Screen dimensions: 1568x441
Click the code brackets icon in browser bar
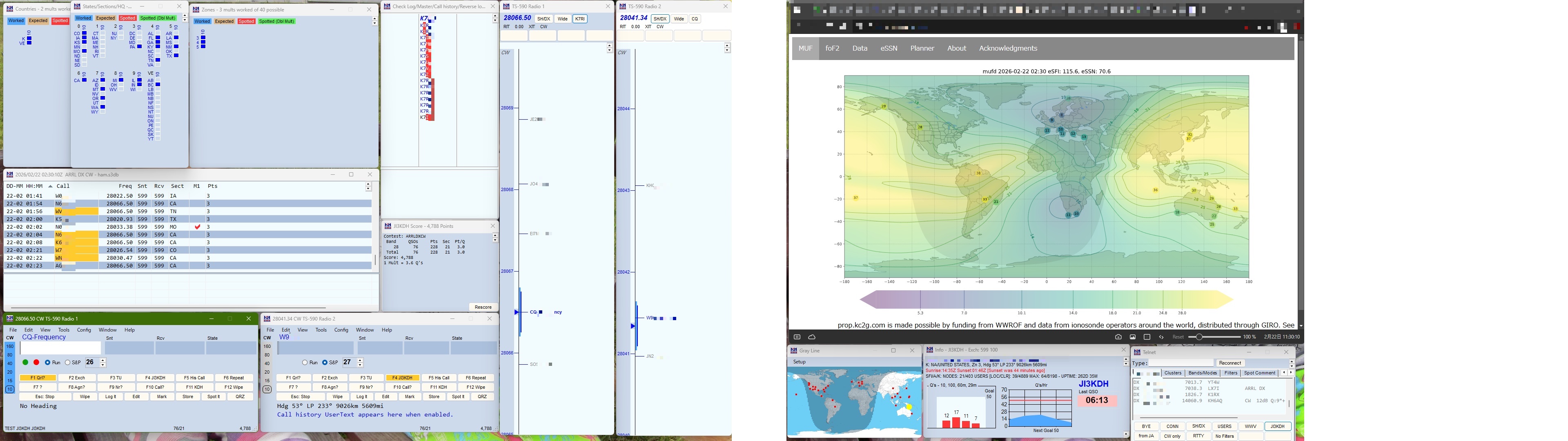1161,337
